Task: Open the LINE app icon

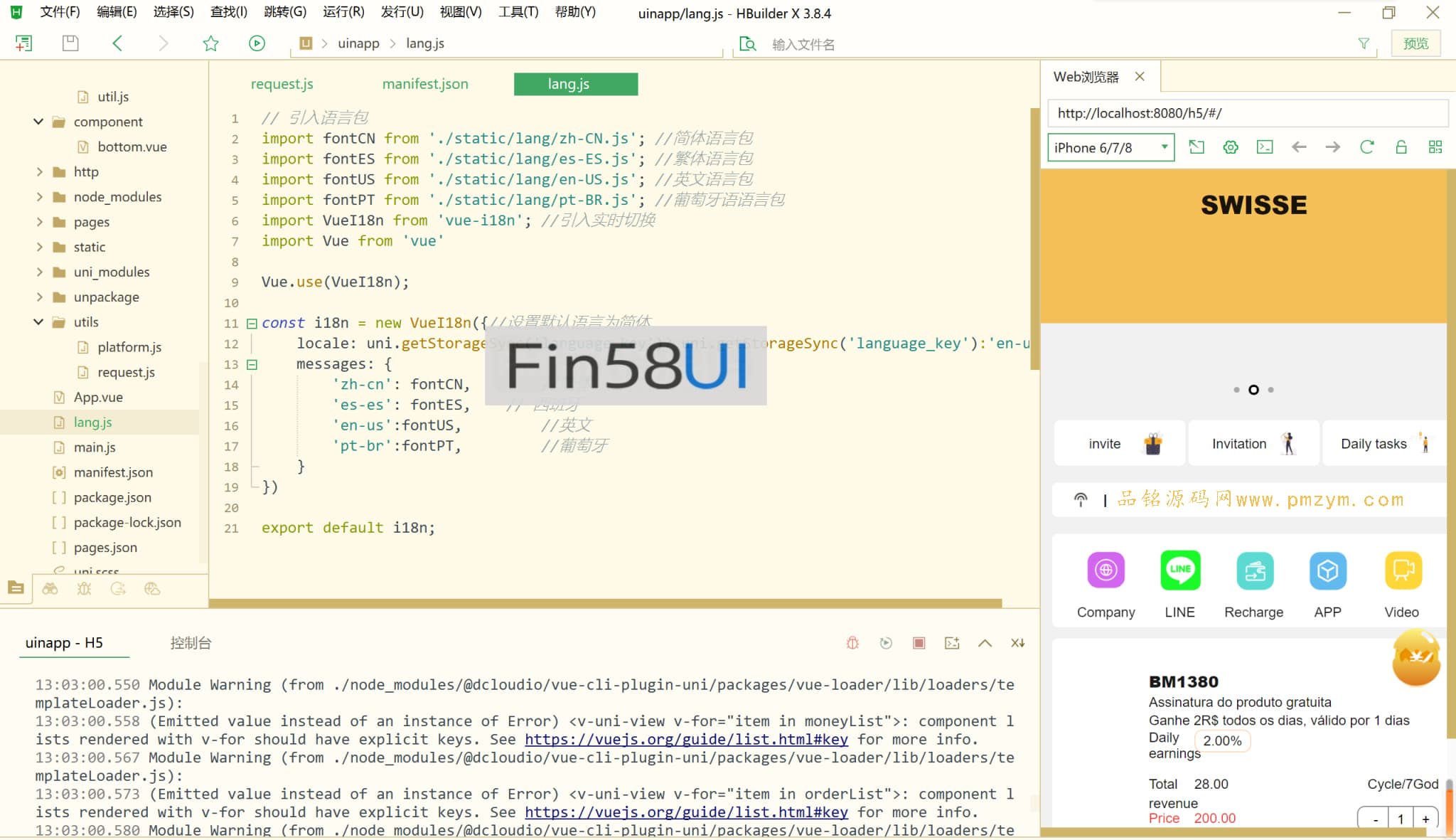Action: click(1179, 570)
